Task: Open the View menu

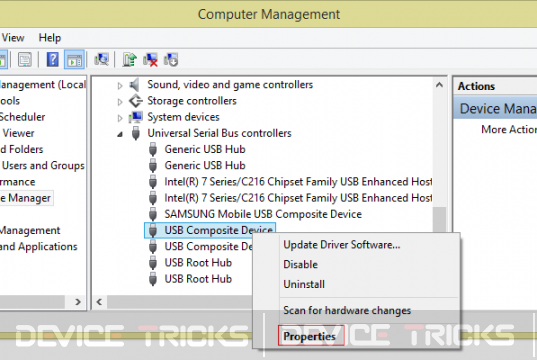Action: (x=13, y=37)
